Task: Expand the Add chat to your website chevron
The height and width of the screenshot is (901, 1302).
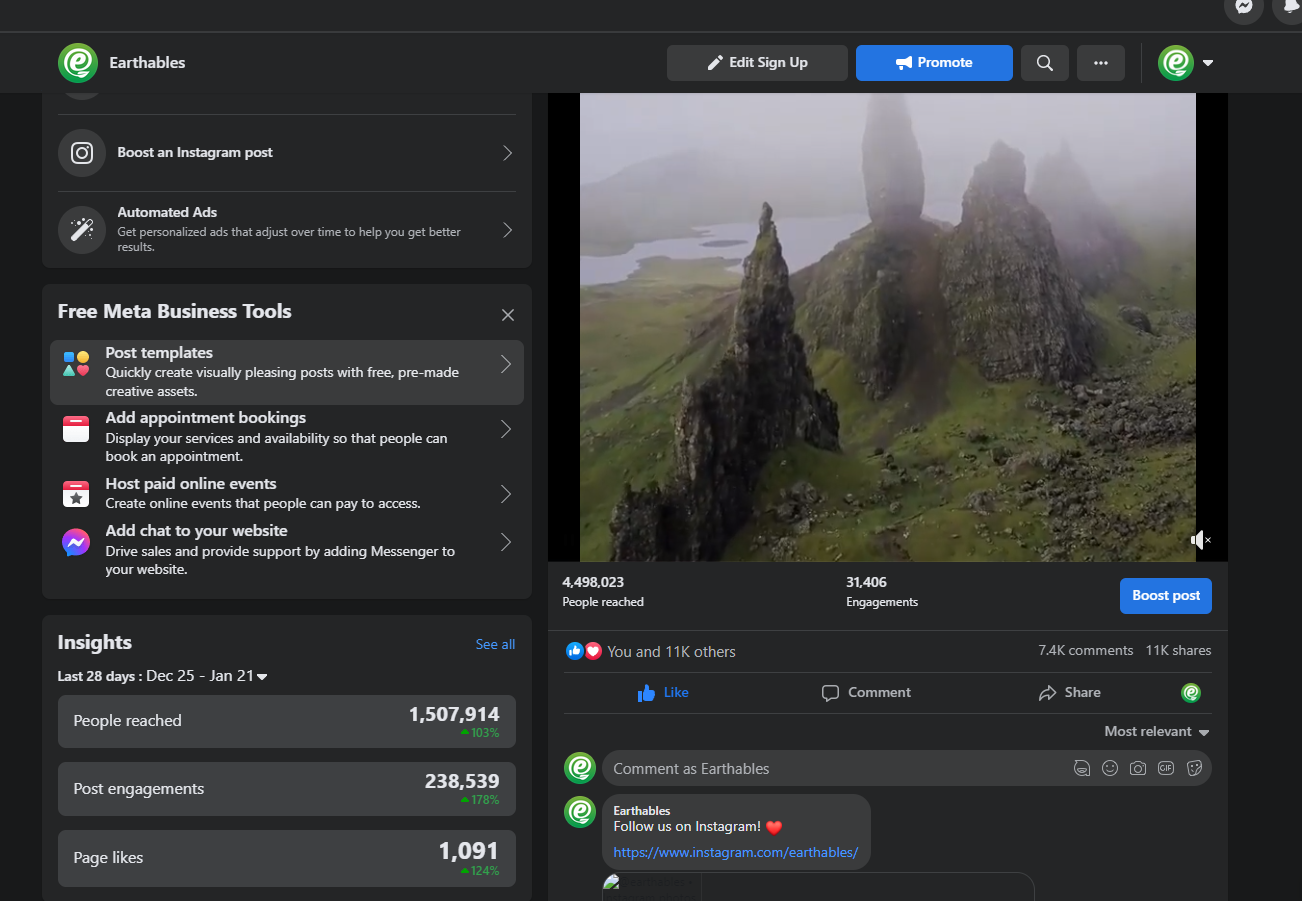Action: click(x=506, y=542)
